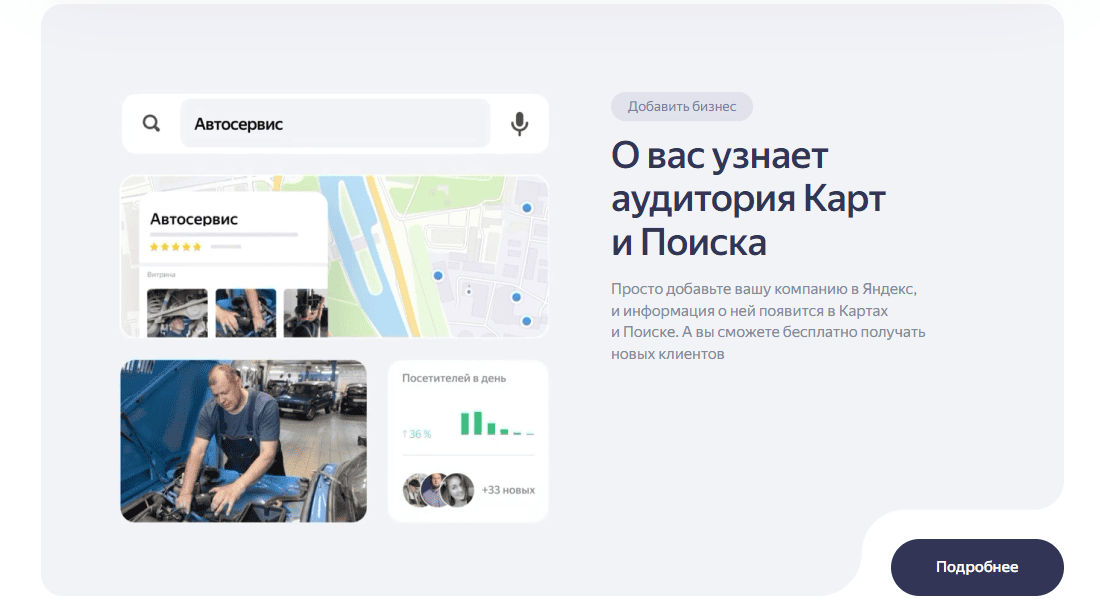The image size is (1100, 600).
Task: Click the +33 новых text
Action: point(508,490)
